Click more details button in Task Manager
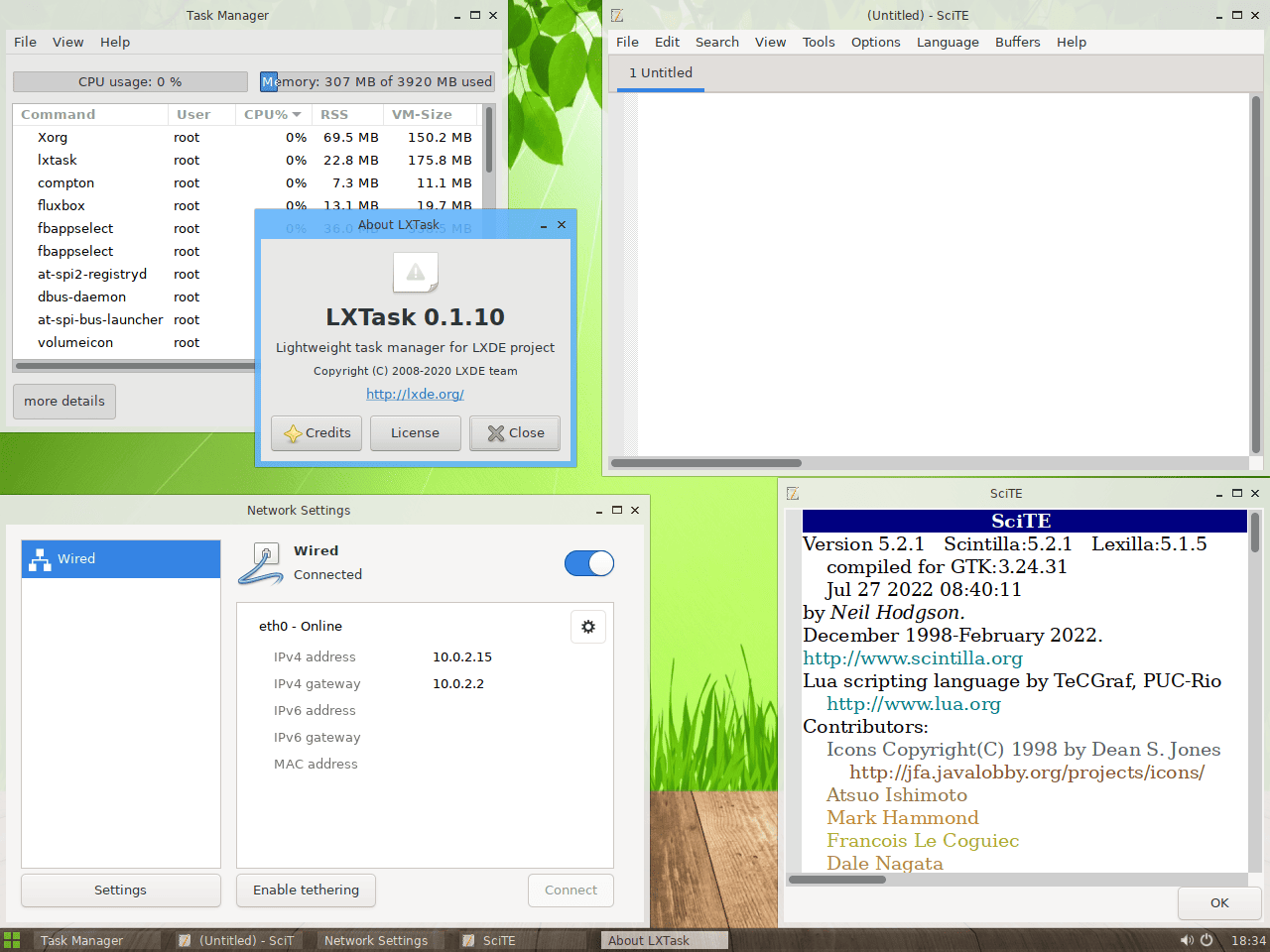Viewport: 1270px width, 952px height. pos(64,402)
